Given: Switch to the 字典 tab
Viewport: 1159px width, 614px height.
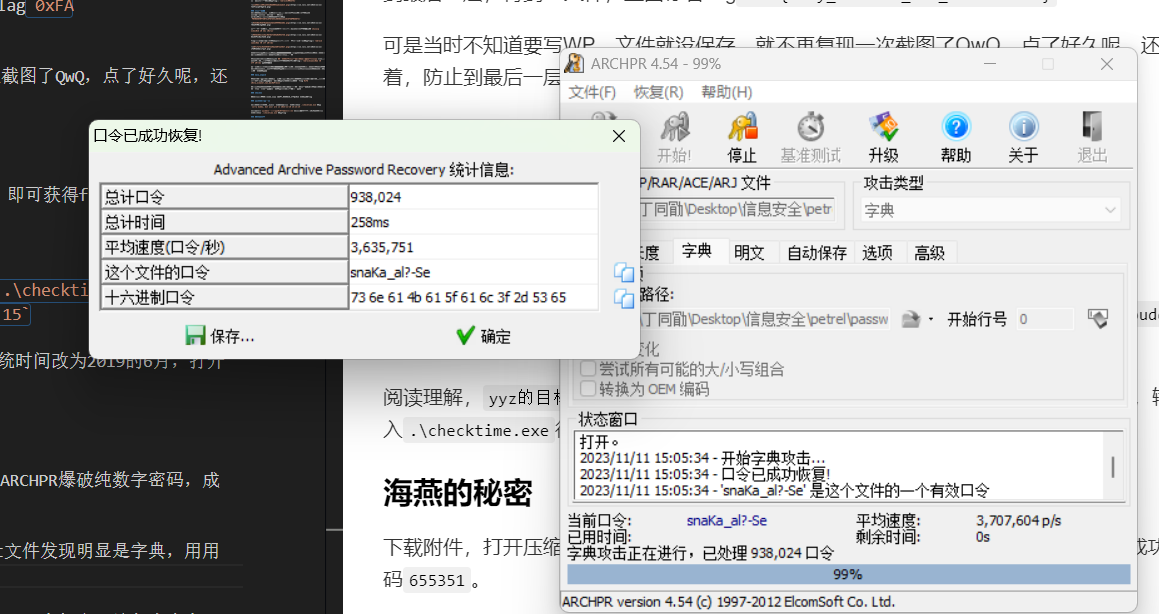Looking at the screenshot, I should click(696, 252).
